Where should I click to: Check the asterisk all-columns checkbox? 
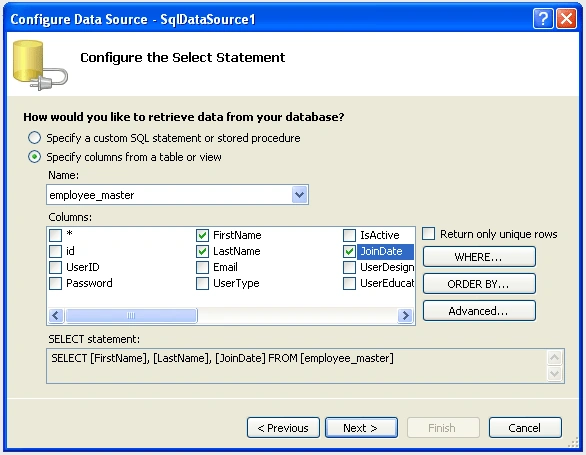coord(55,235)
